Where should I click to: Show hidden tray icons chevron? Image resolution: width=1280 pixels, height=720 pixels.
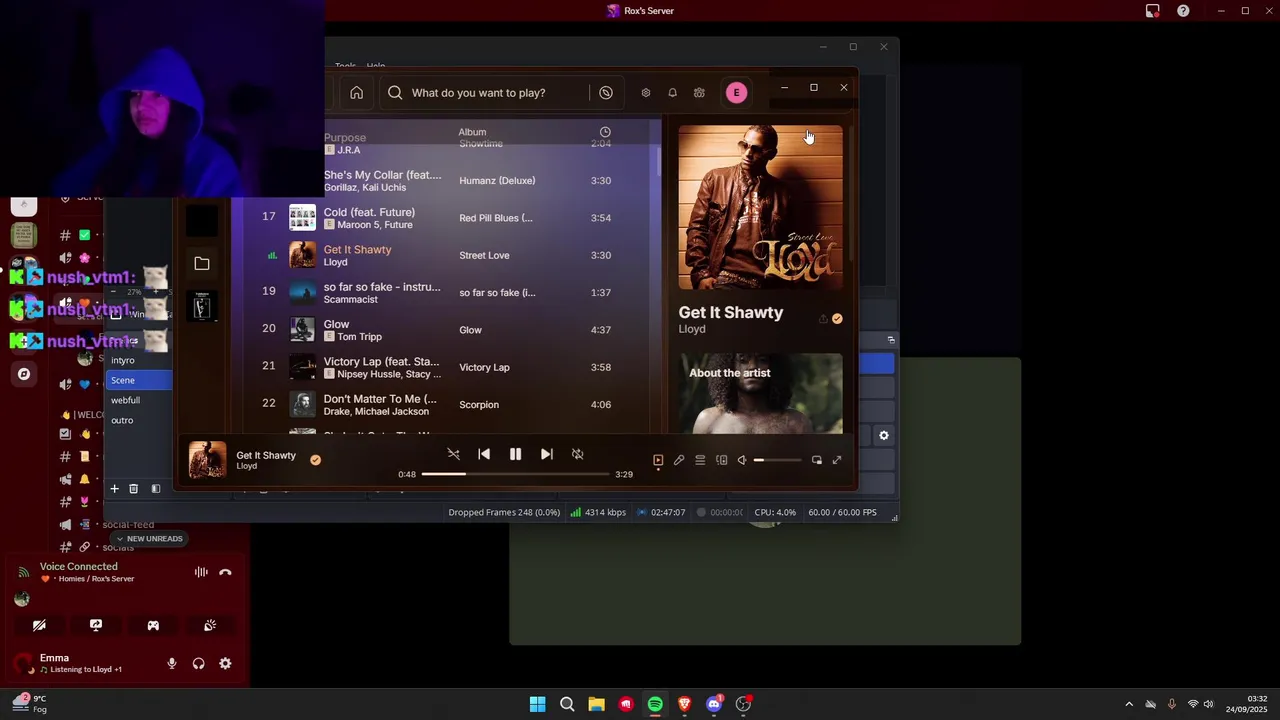tap(1129, 704)
